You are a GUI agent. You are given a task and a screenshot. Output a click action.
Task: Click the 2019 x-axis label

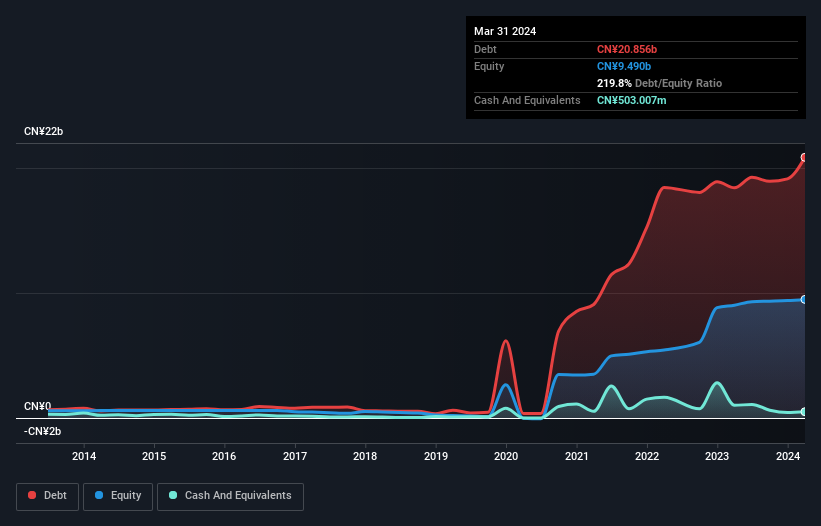[x=436, y=456]
